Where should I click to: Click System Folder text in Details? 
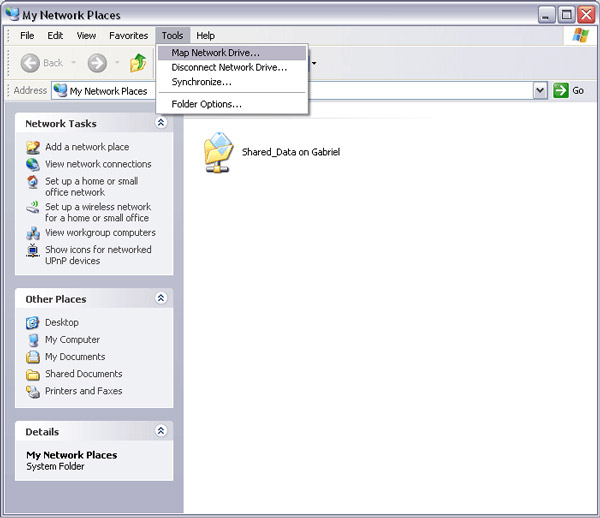[x=55, y=466]
